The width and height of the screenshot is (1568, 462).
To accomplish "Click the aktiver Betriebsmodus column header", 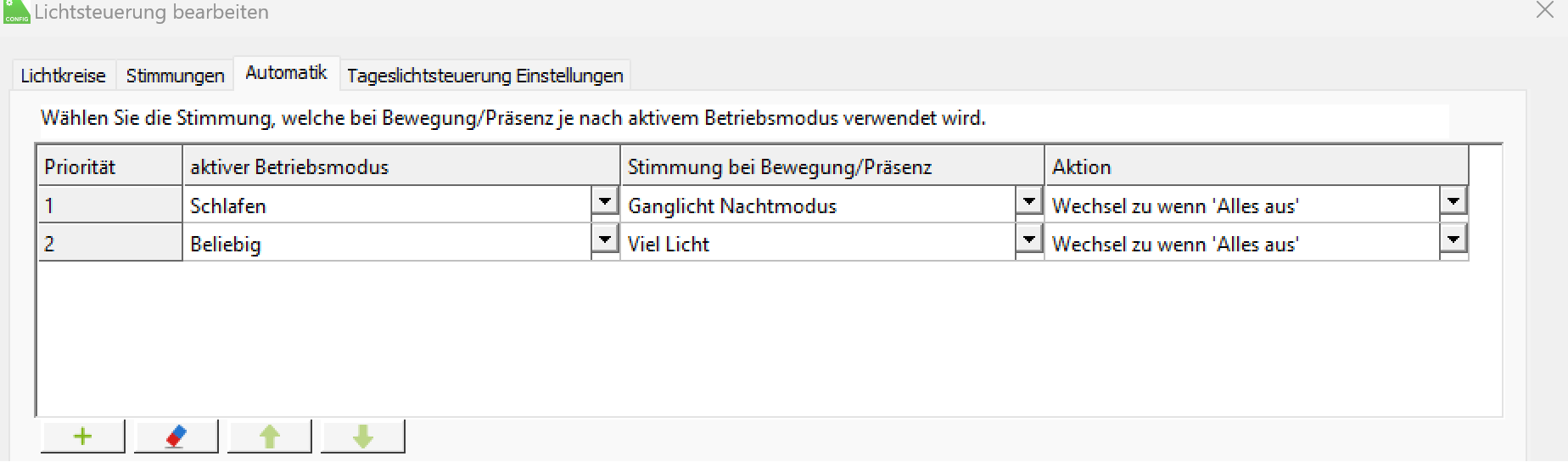I will (x=400, y=166).
